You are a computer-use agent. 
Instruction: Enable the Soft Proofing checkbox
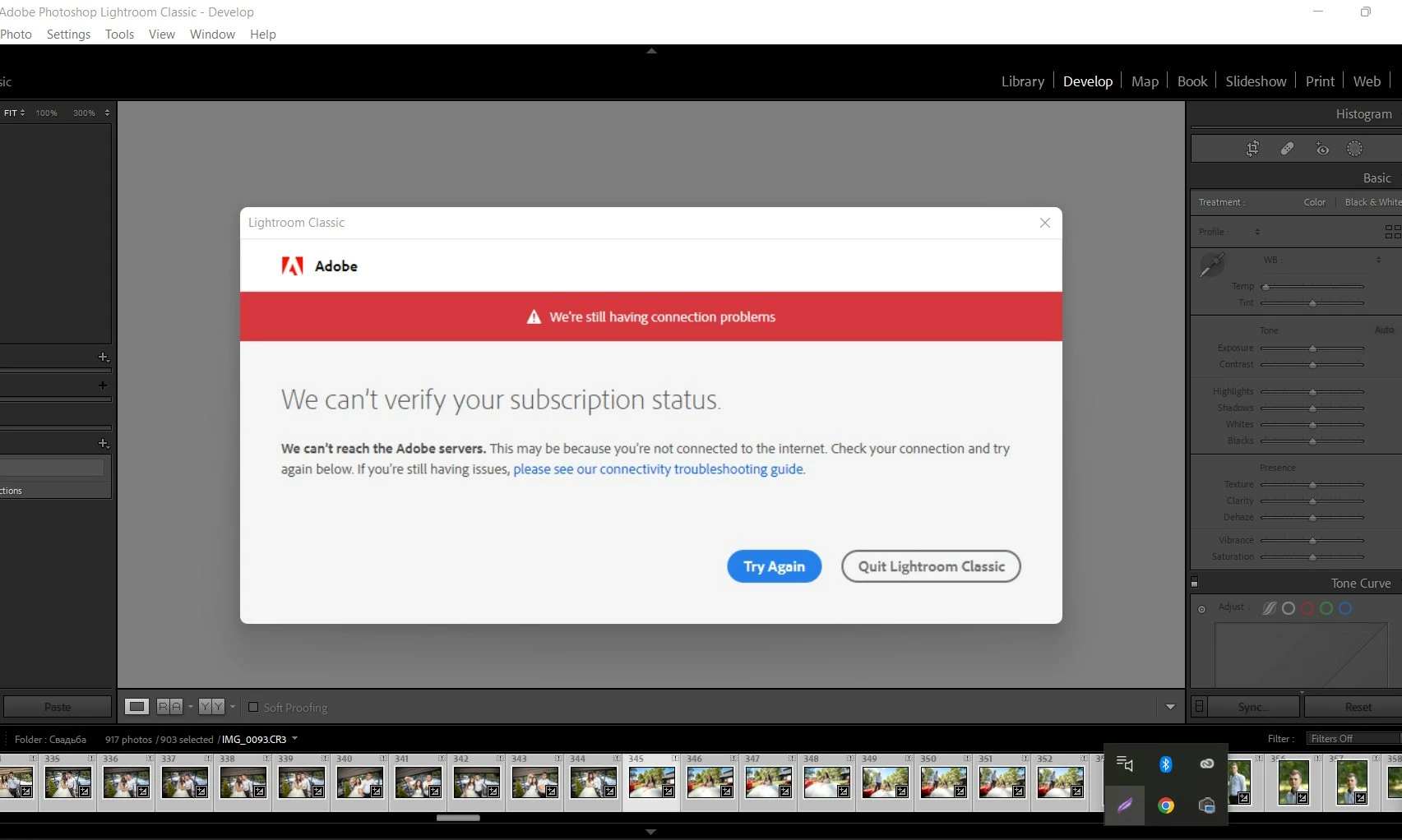253,707
